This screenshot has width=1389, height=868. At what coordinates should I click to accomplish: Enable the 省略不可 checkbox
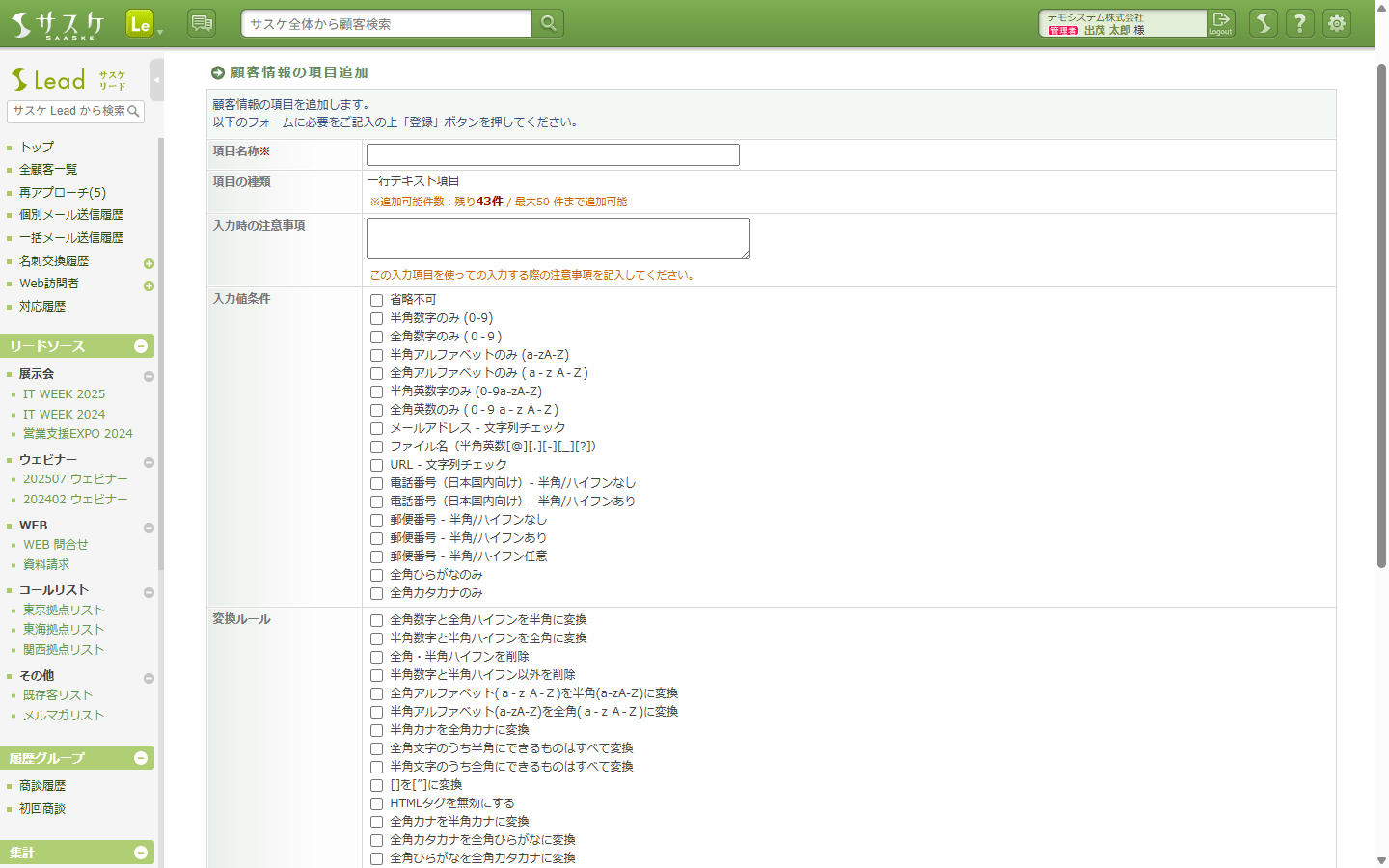[376, 300]
